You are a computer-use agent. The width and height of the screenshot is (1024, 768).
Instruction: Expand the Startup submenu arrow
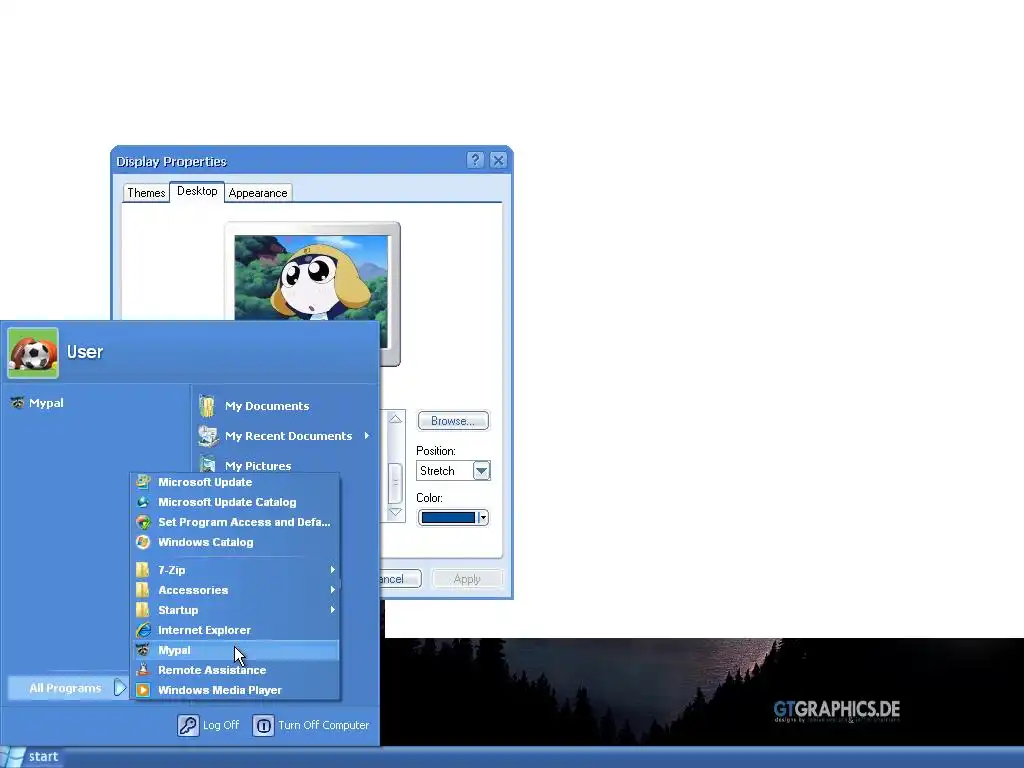click(332, 610)
